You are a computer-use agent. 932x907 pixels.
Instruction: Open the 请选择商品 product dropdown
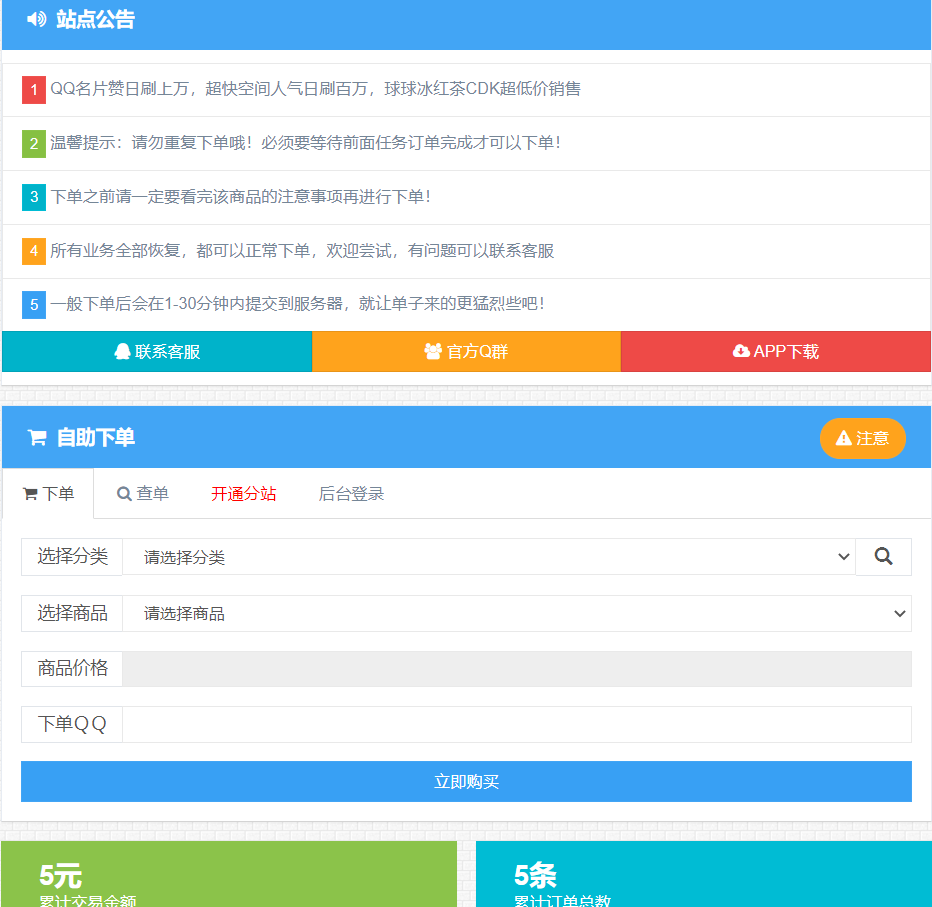[x=516, y=613]
